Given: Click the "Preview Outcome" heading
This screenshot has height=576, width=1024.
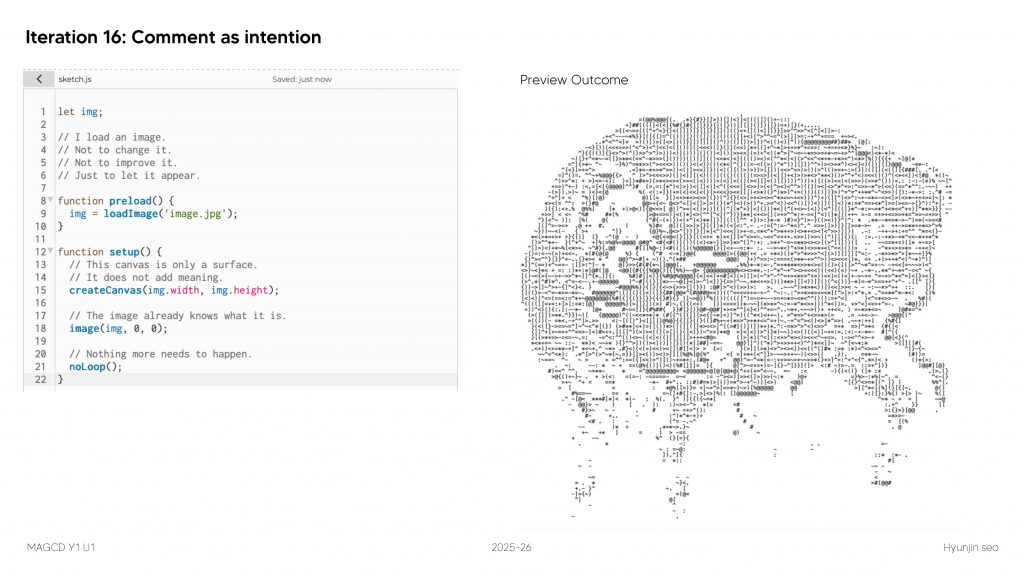Looking at the screenshot, I should (x=574, y=80).
